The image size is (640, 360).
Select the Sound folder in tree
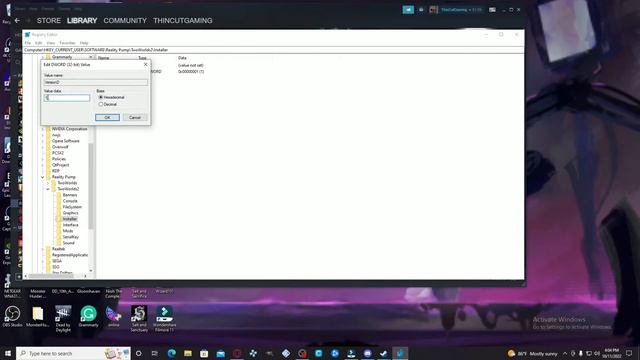[68, 243]
